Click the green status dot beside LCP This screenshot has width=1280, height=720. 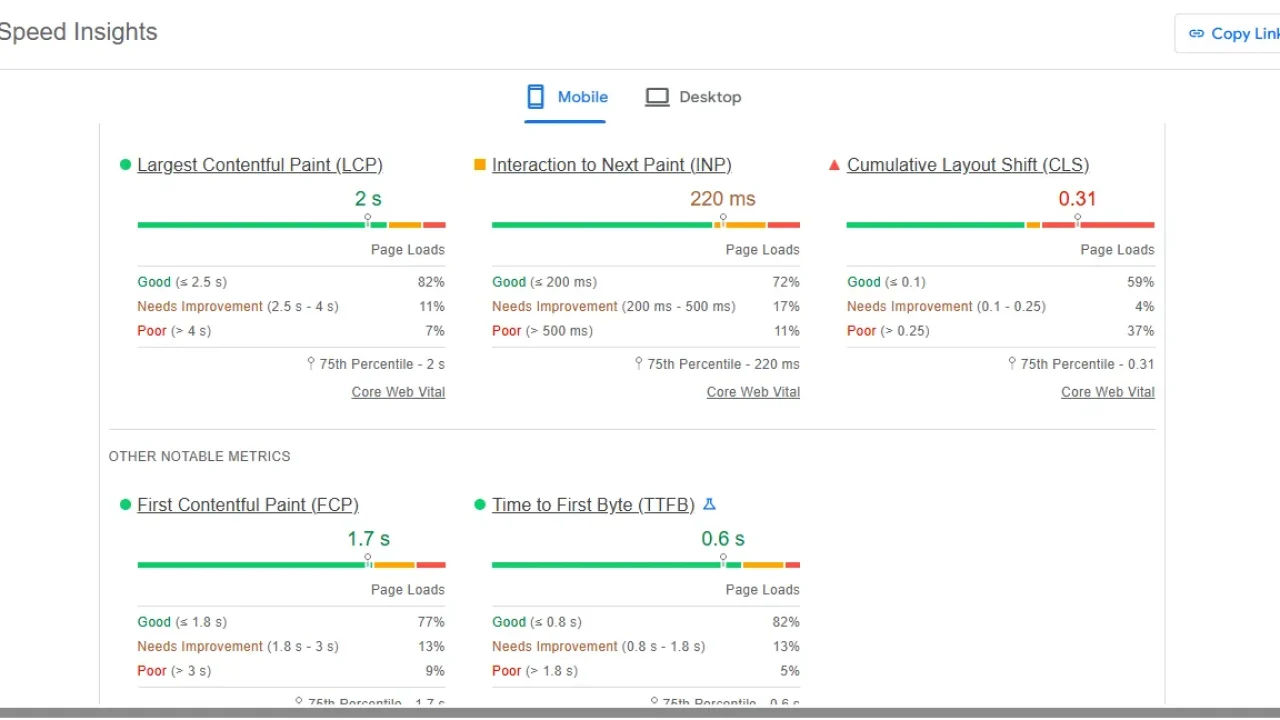click(x=125, y=164)
